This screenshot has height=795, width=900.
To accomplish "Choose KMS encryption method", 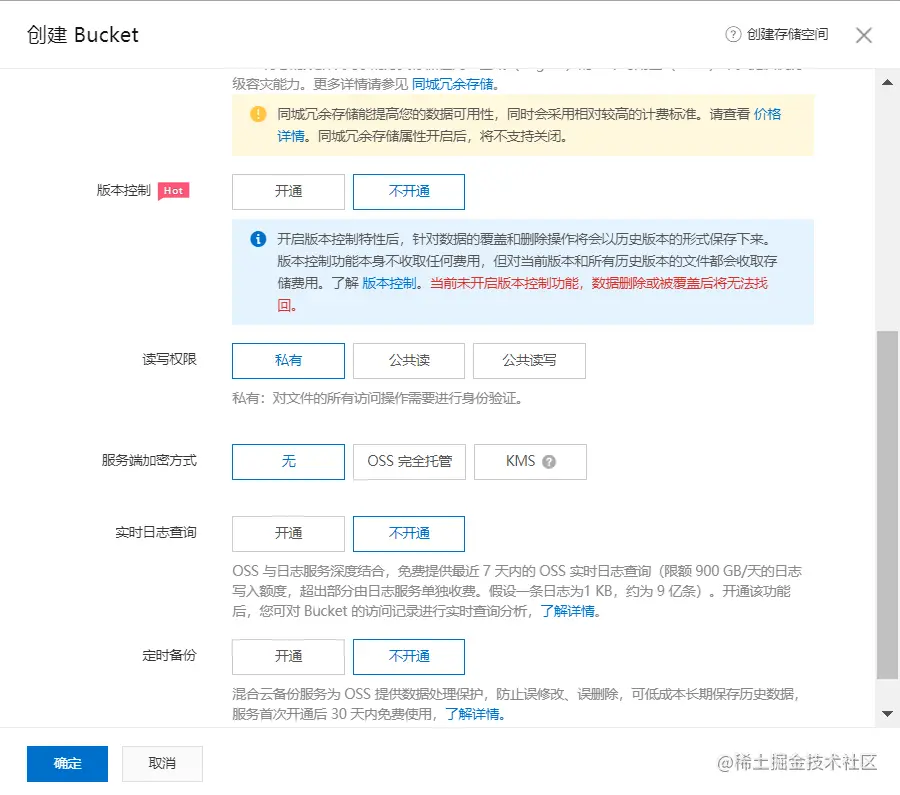I will pyautogui.click(x=530, y=462).
